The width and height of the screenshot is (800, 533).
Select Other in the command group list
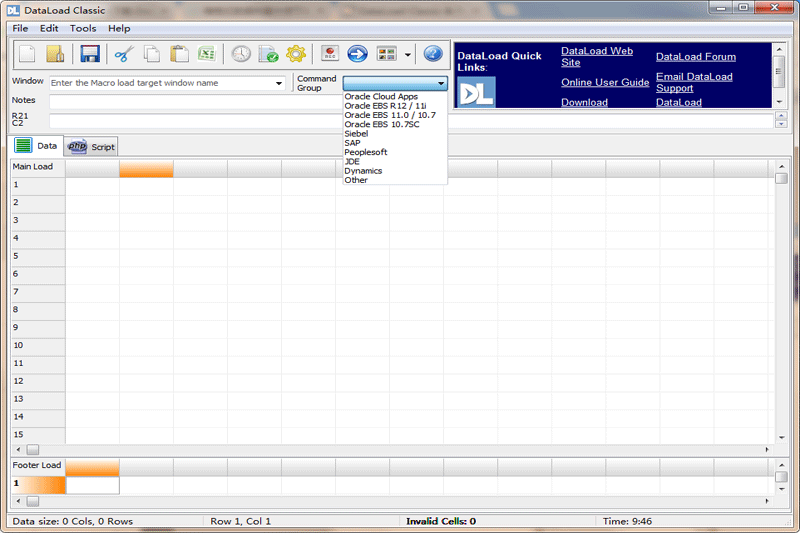(x=356, y=180)
